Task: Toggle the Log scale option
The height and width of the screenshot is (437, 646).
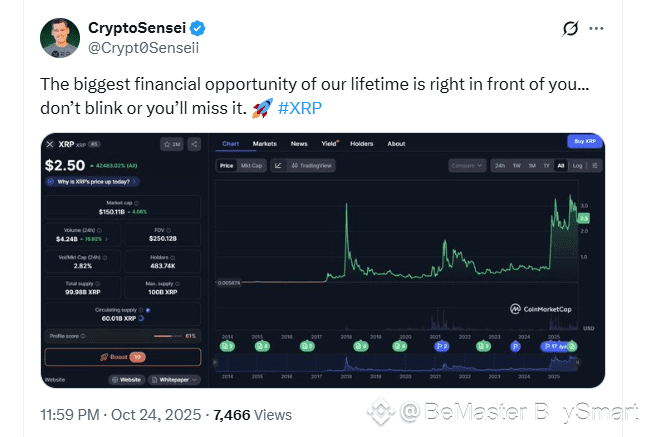Action: (576, 165)
